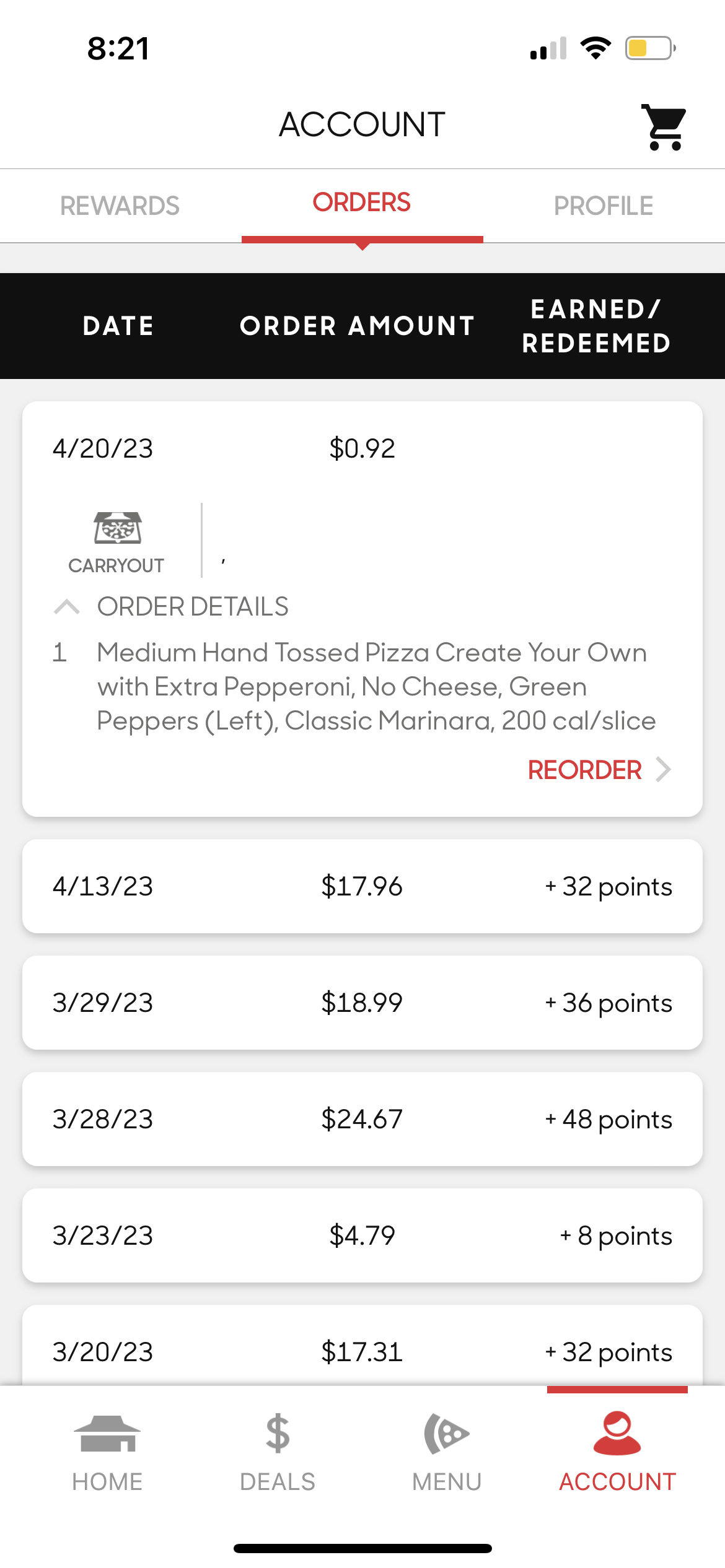Go to Home via the hut icon

click(107, 1434)
